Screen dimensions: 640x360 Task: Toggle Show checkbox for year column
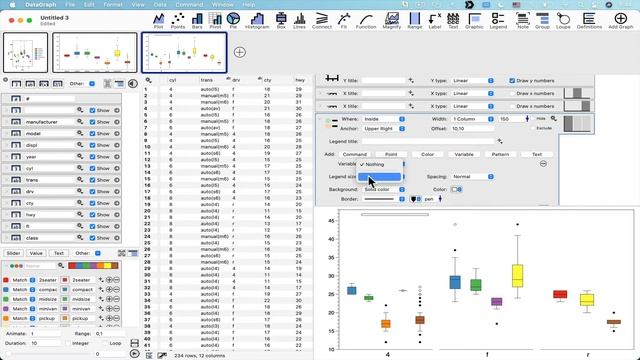92,157
